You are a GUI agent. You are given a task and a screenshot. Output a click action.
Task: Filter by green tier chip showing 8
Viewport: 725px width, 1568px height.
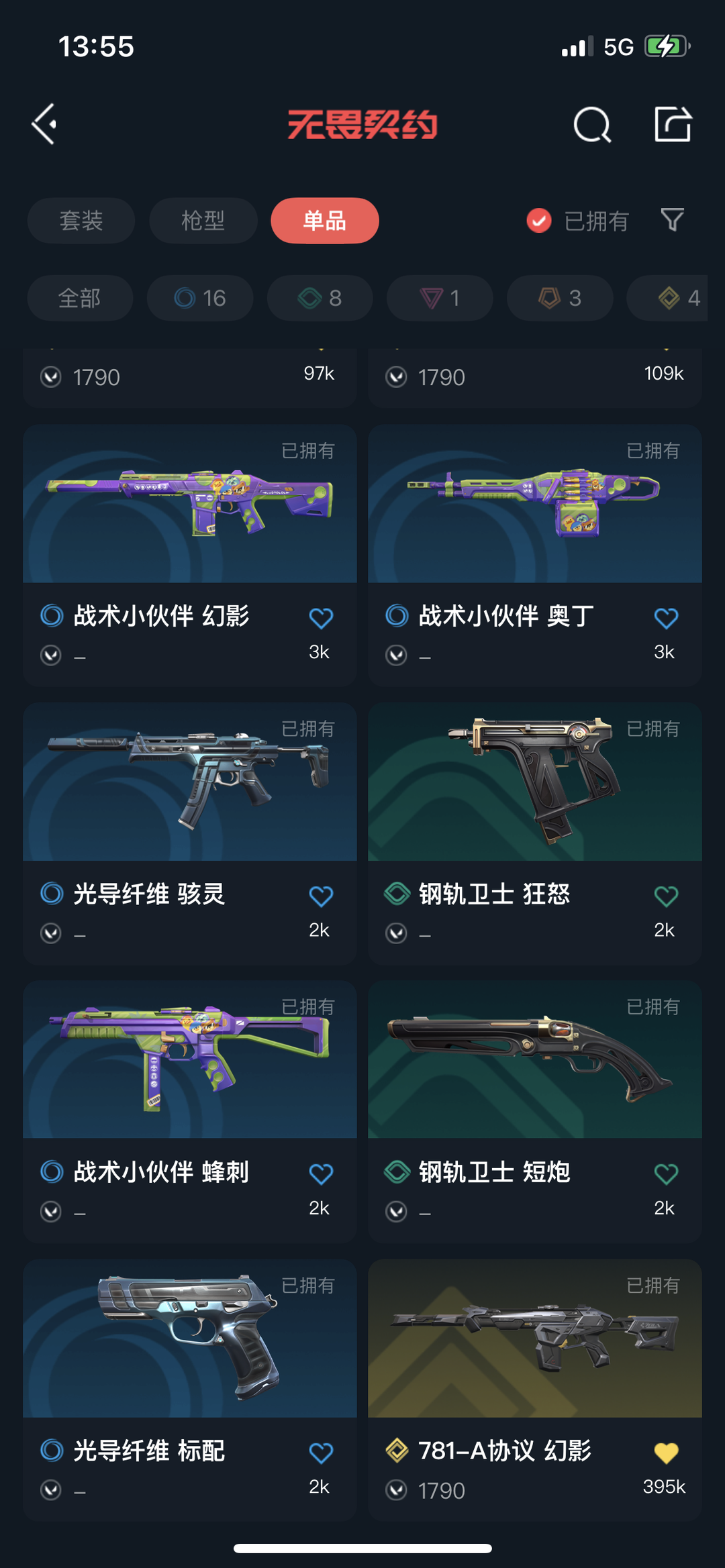(320, 298)
